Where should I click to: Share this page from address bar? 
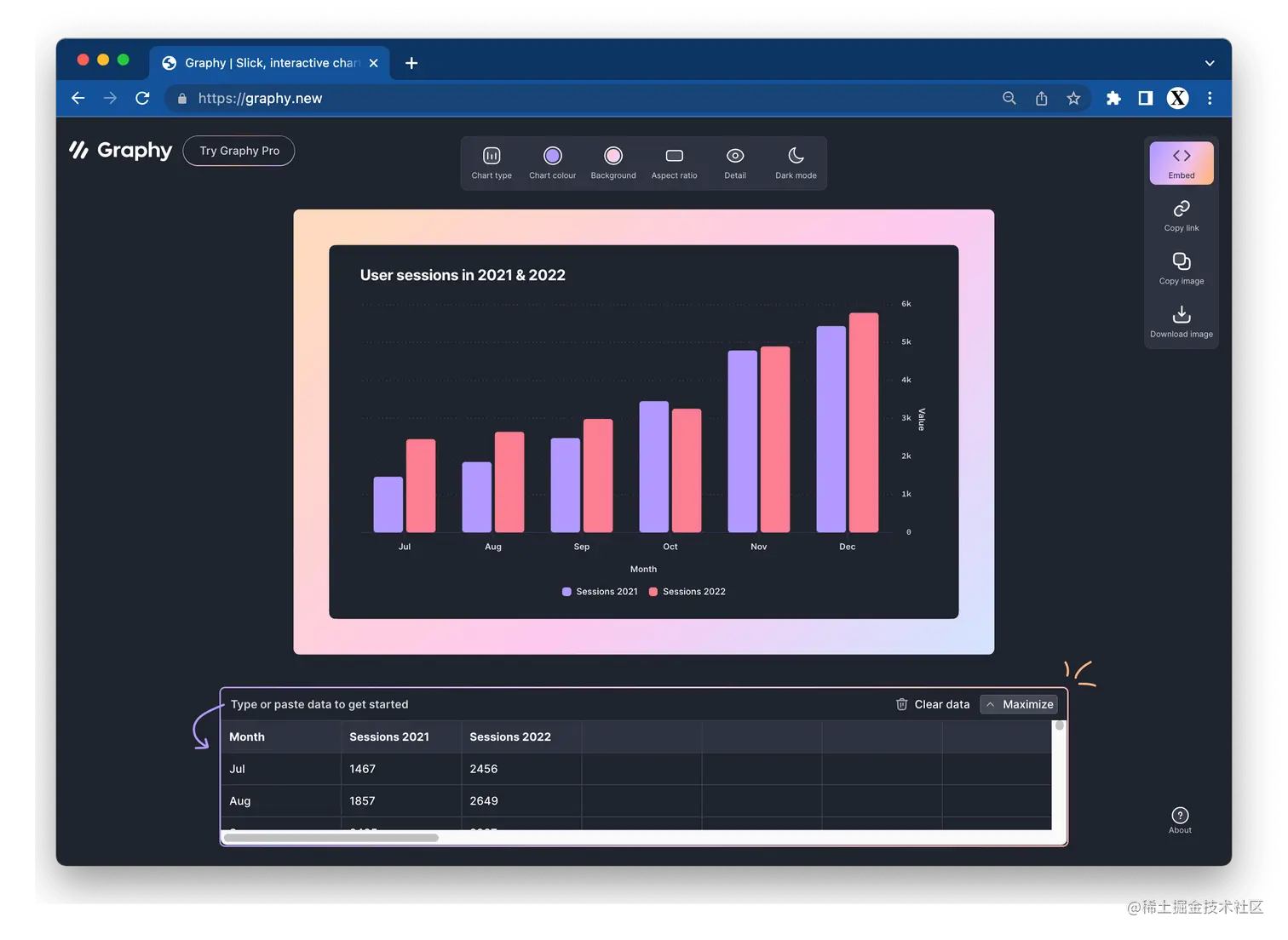coord(1041,98)
